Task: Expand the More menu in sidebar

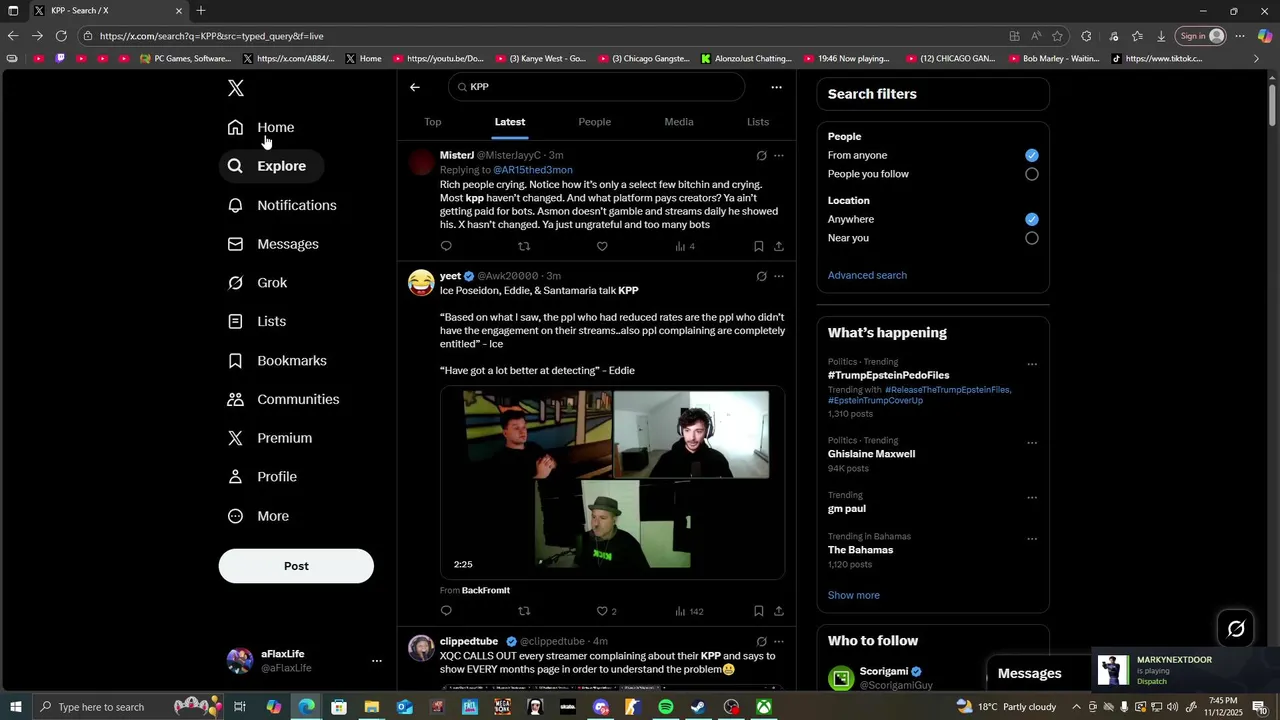Action: coord(259,516)
